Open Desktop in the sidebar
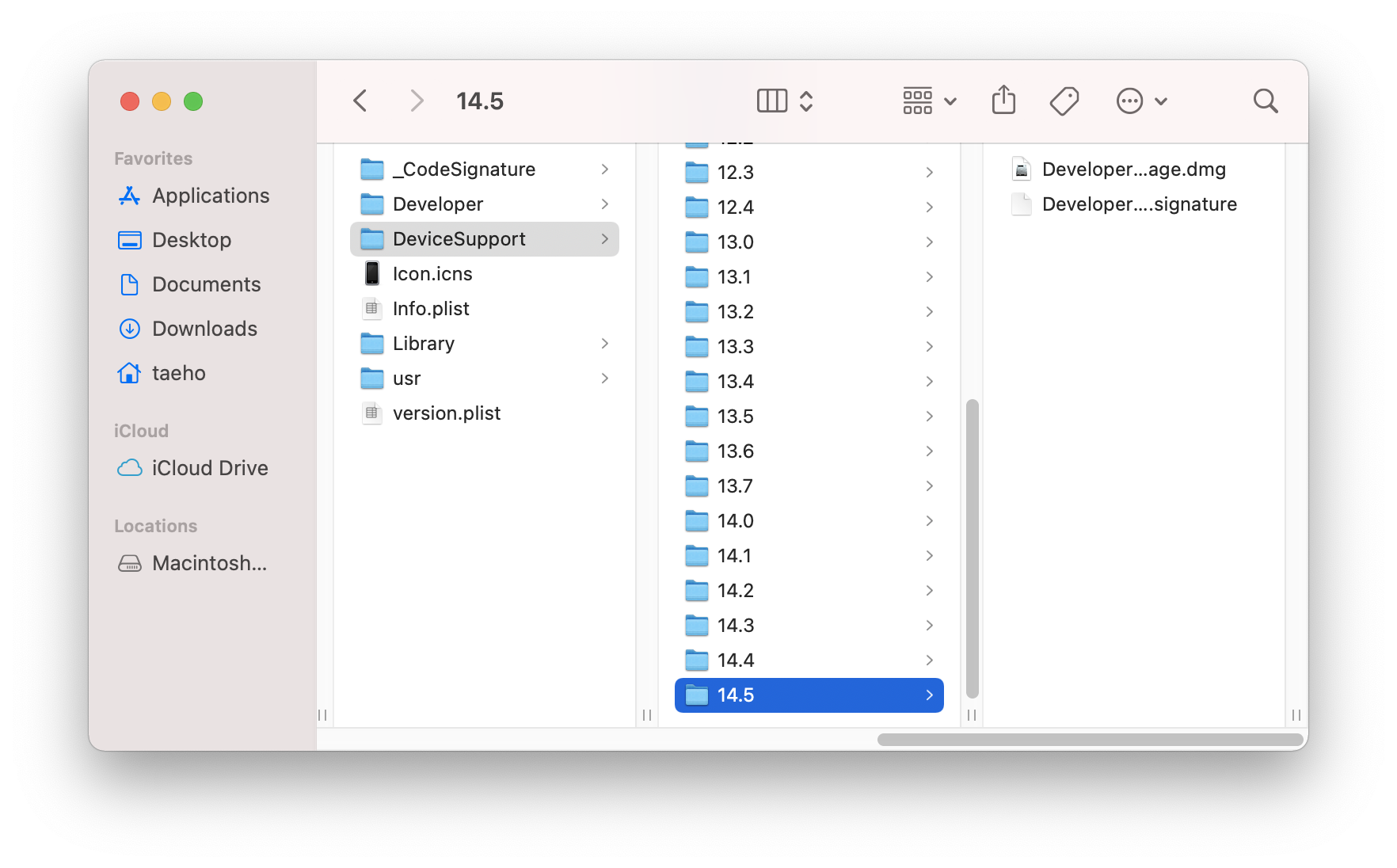 (x=175, y=240)
